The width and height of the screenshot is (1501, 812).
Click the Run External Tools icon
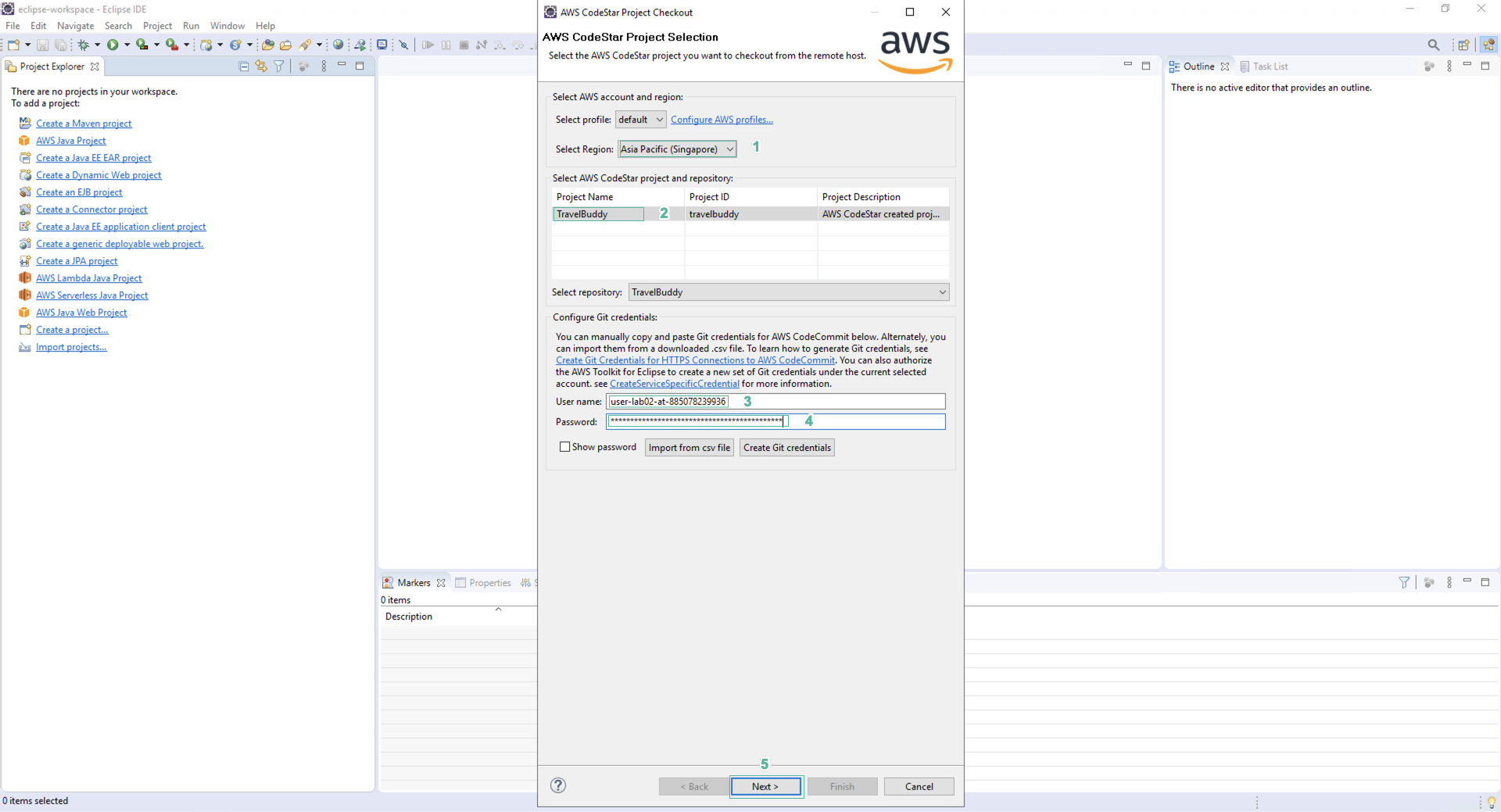click(x=172, y=45)
